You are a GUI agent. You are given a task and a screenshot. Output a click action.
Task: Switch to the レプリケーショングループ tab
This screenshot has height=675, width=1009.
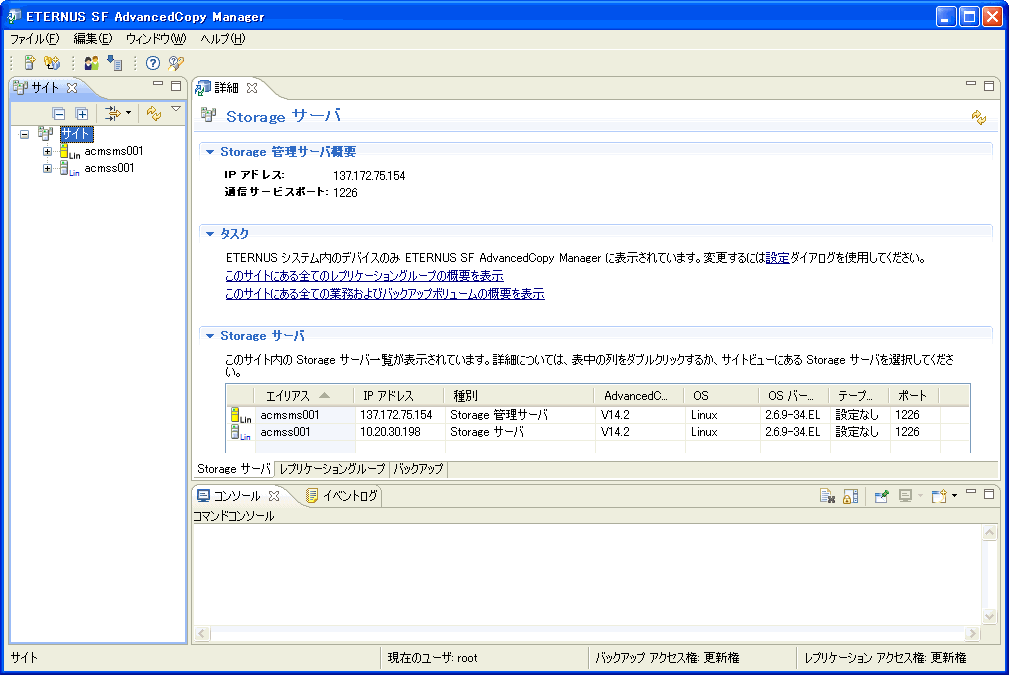[332, 469]
